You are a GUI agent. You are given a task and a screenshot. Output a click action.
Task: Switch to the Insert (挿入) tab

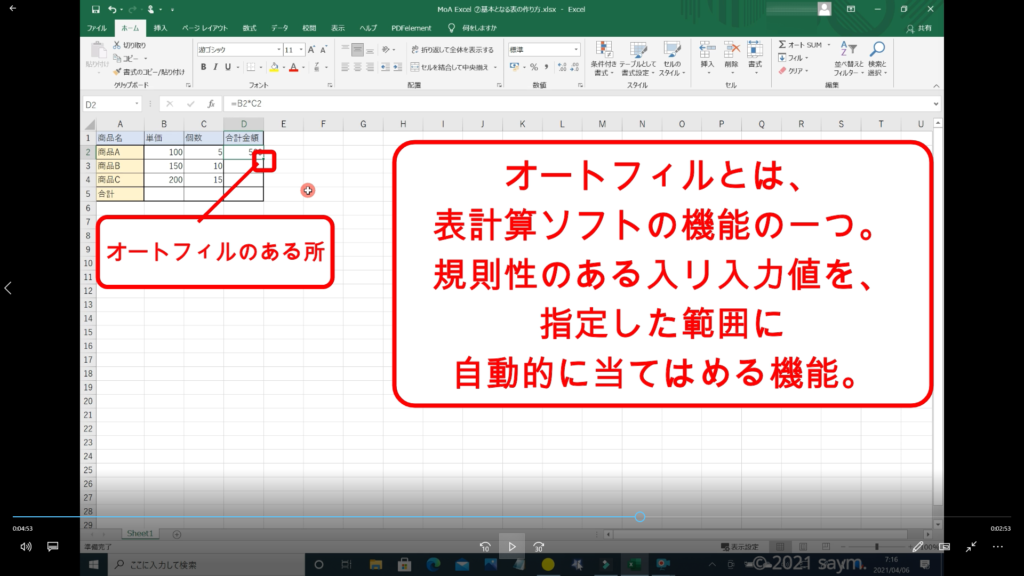(160, 28)
